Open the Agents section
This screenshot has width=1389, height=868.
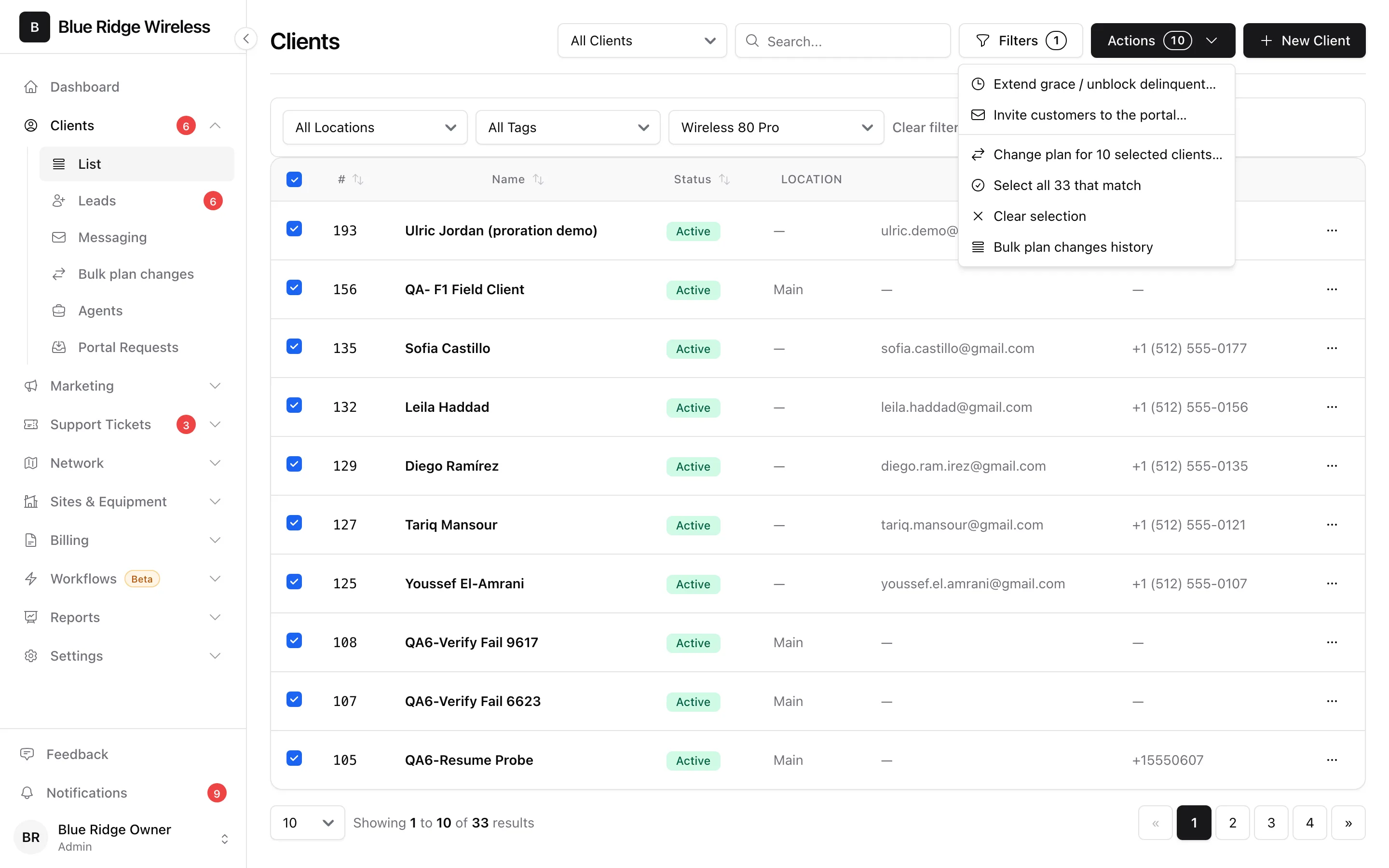pyautogui.click(x=136, y=311)
